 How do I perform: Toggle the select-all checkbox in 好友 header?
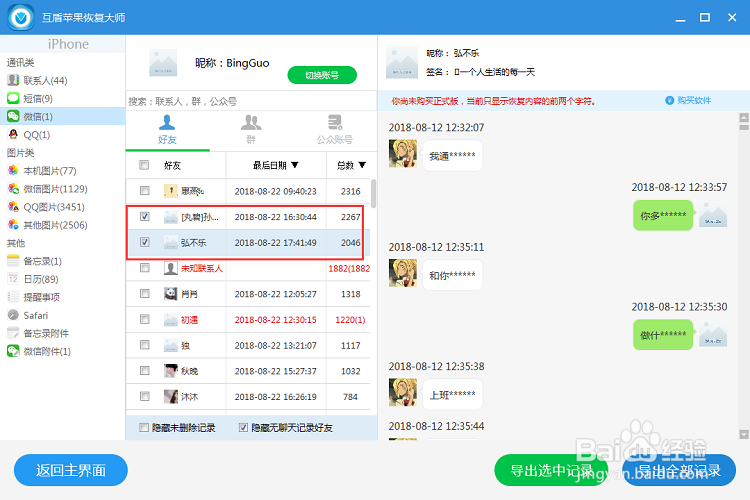pos(144,165)
